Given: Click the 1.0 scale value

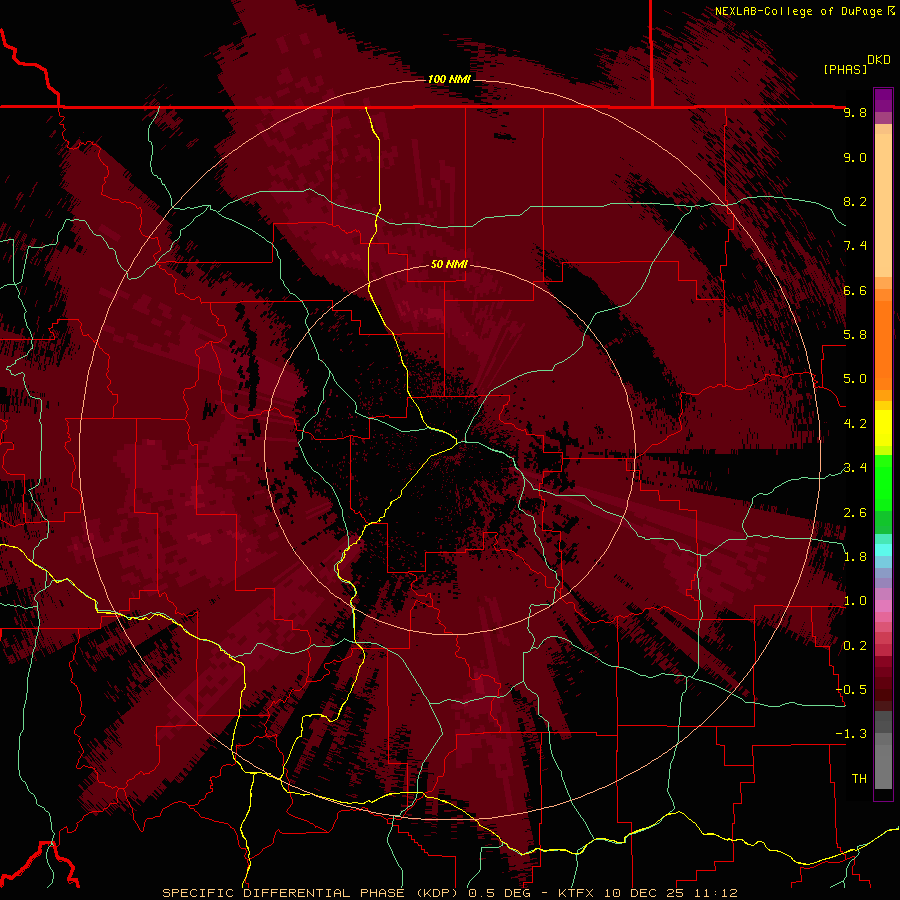Looking at the screenshot, I should tap(855, 601).
